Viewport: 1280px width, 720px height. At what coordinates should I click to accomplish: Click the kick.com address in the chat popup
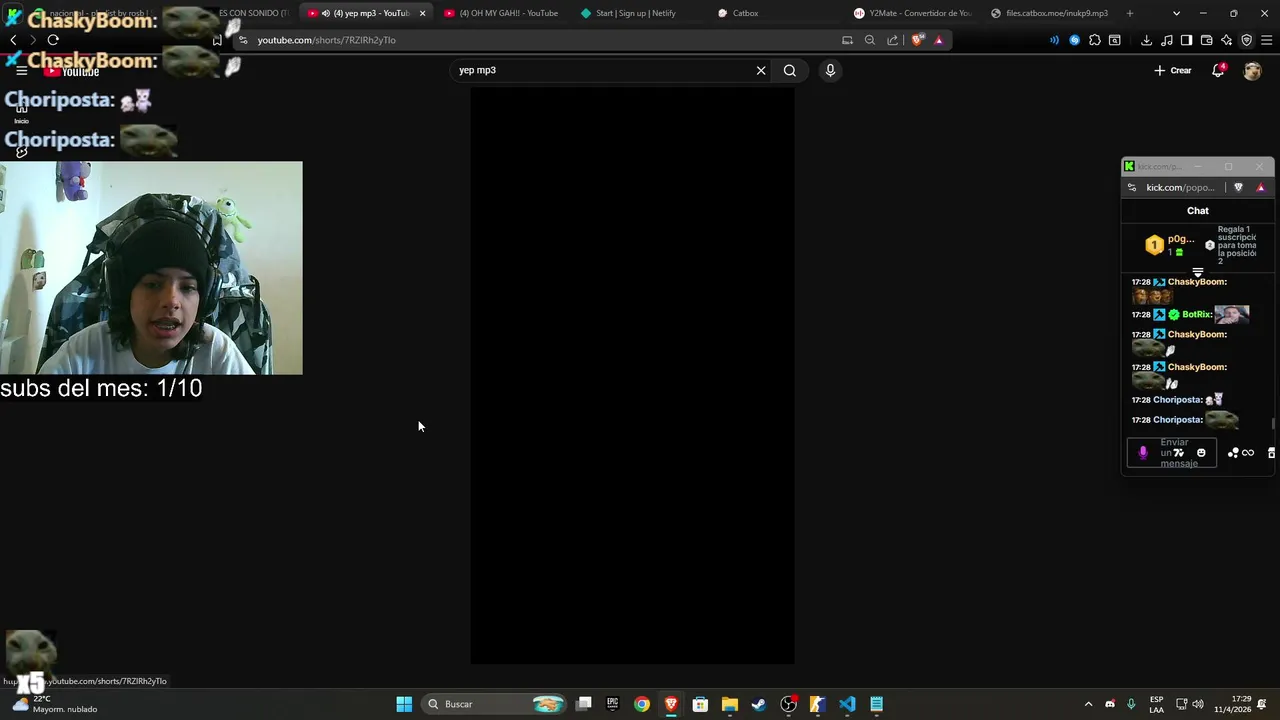tap(1180, 187)
